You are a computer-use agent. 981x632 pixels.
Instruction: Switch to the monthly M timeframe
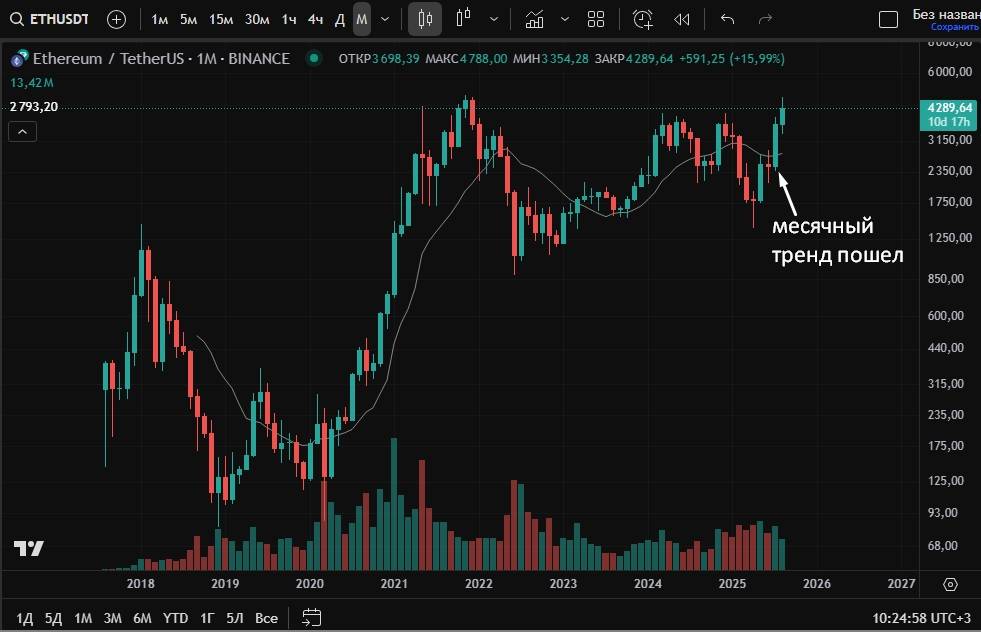(x=361, y=19)
